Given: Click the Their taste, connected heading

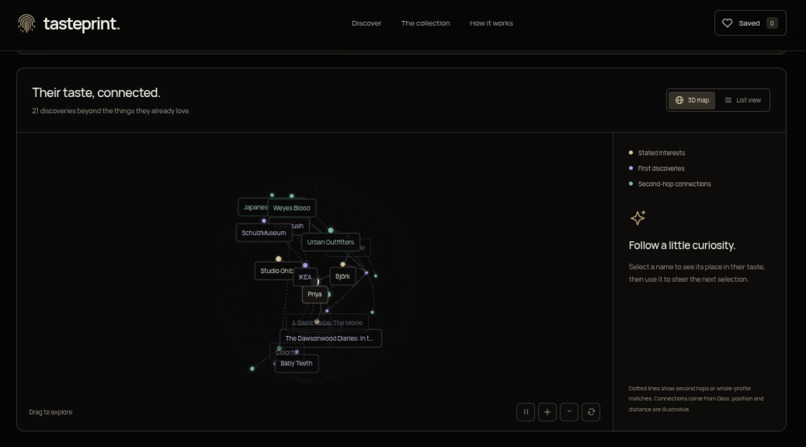Looking at the screenshot, I should pyautogui.click(x=96, y=92).
